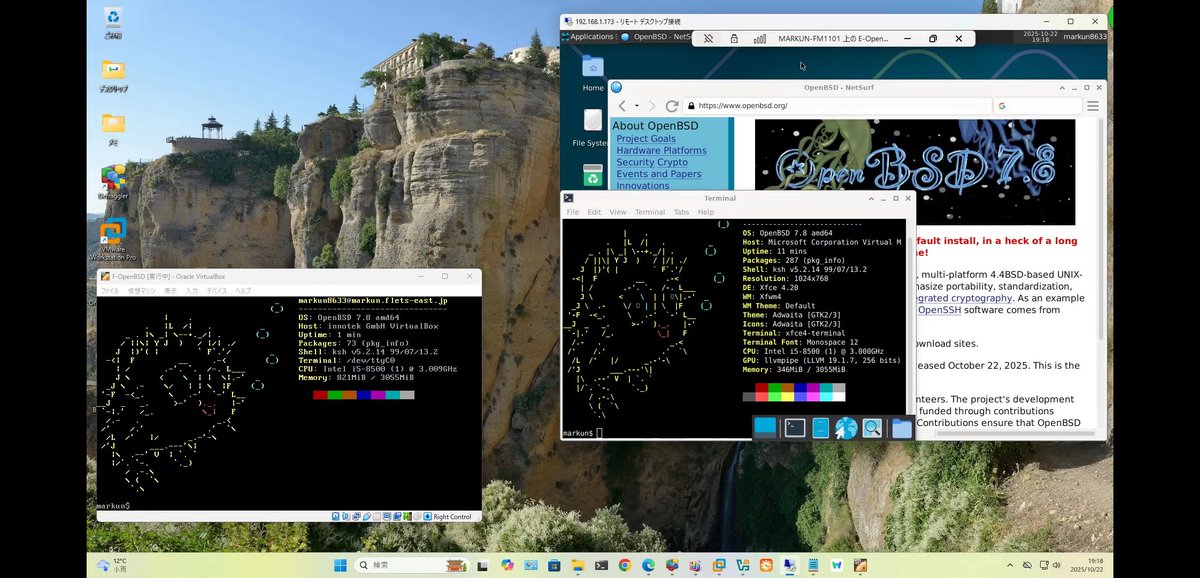Open the NetSurf hamburger menu
Screen dimensions: 1200x578
(1093, 105)
